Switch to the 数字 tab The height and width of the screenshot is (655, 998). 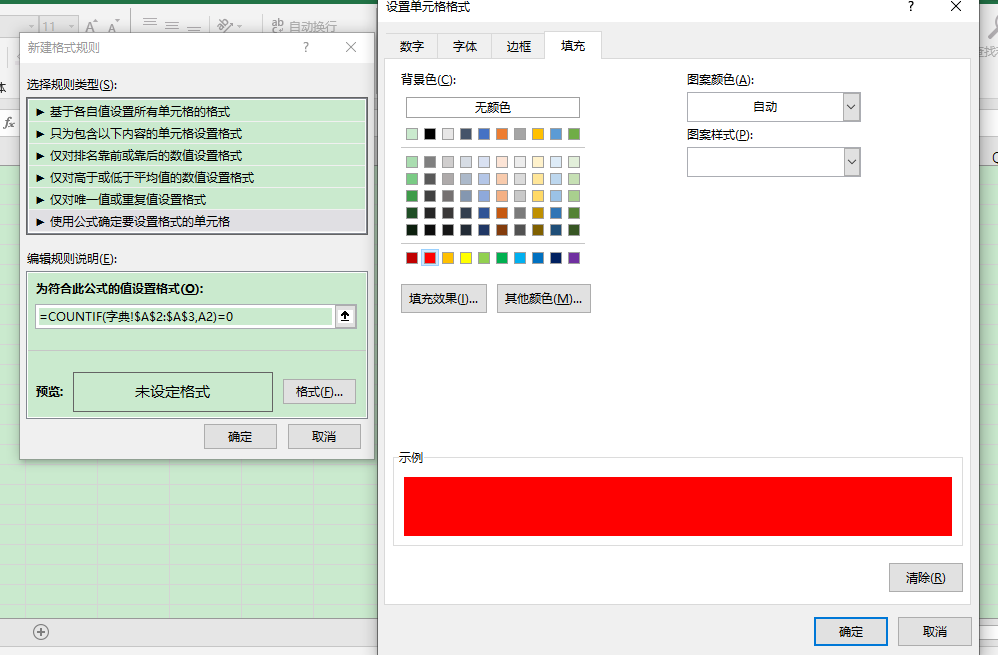(412, 46)
